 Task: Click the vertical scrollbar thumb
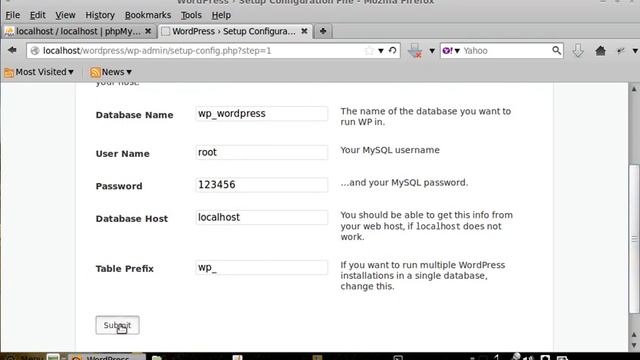[x=634, y=239]
